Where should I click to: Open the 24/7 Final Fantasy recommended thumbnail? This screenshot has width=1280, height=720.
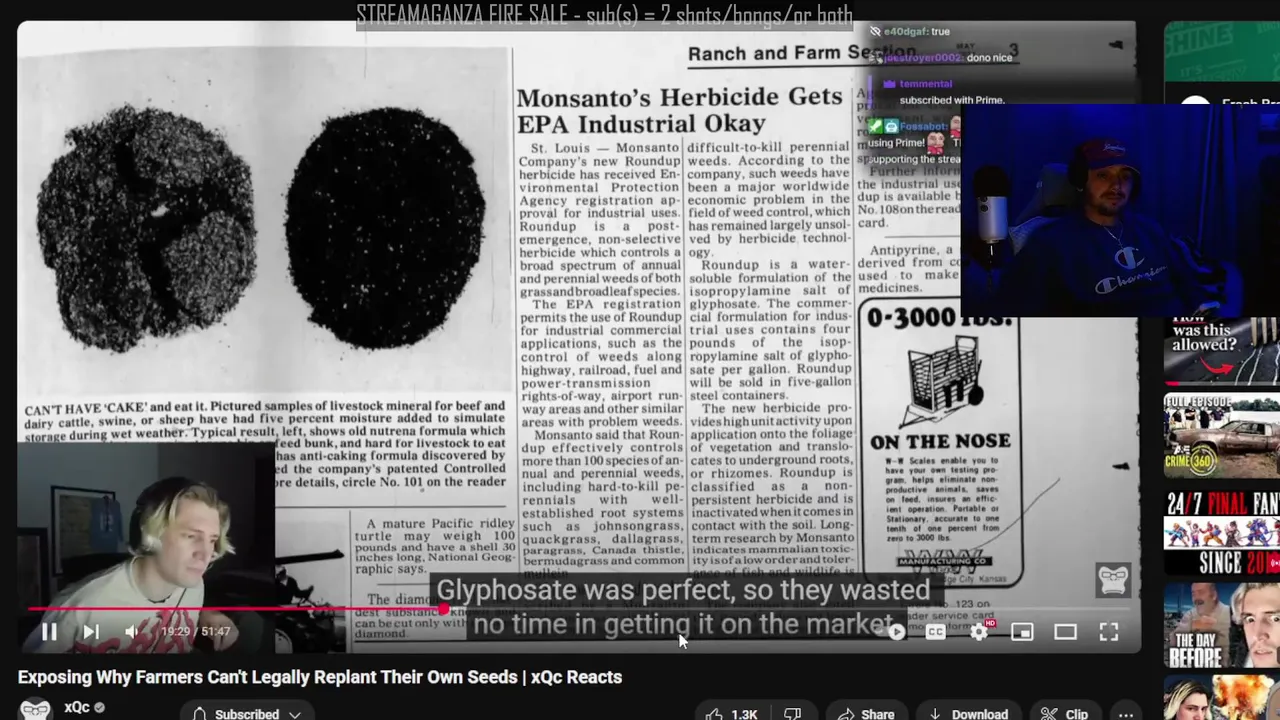(x=1221, y=532)
